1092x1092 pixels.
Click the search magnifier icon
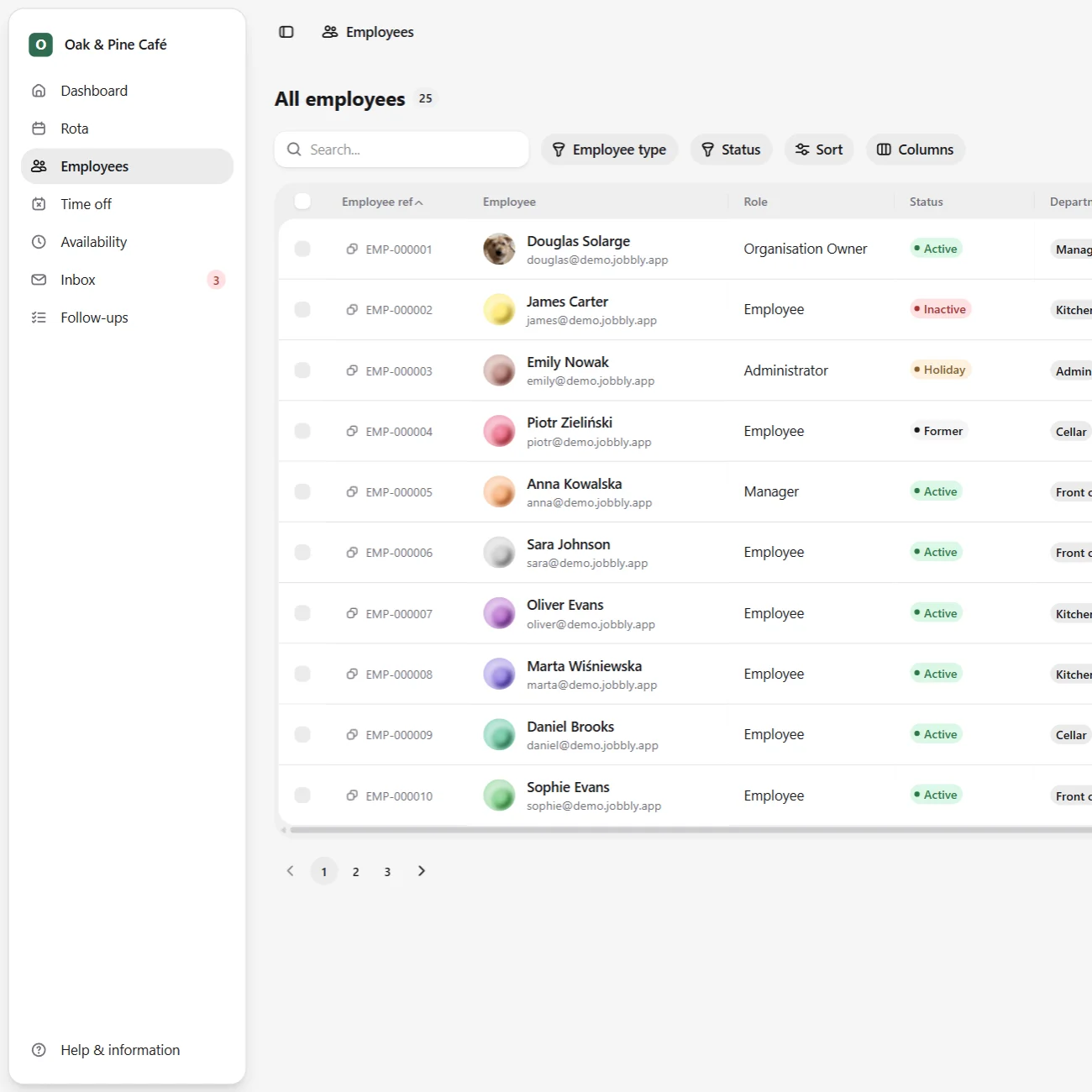tap(294, 150)
